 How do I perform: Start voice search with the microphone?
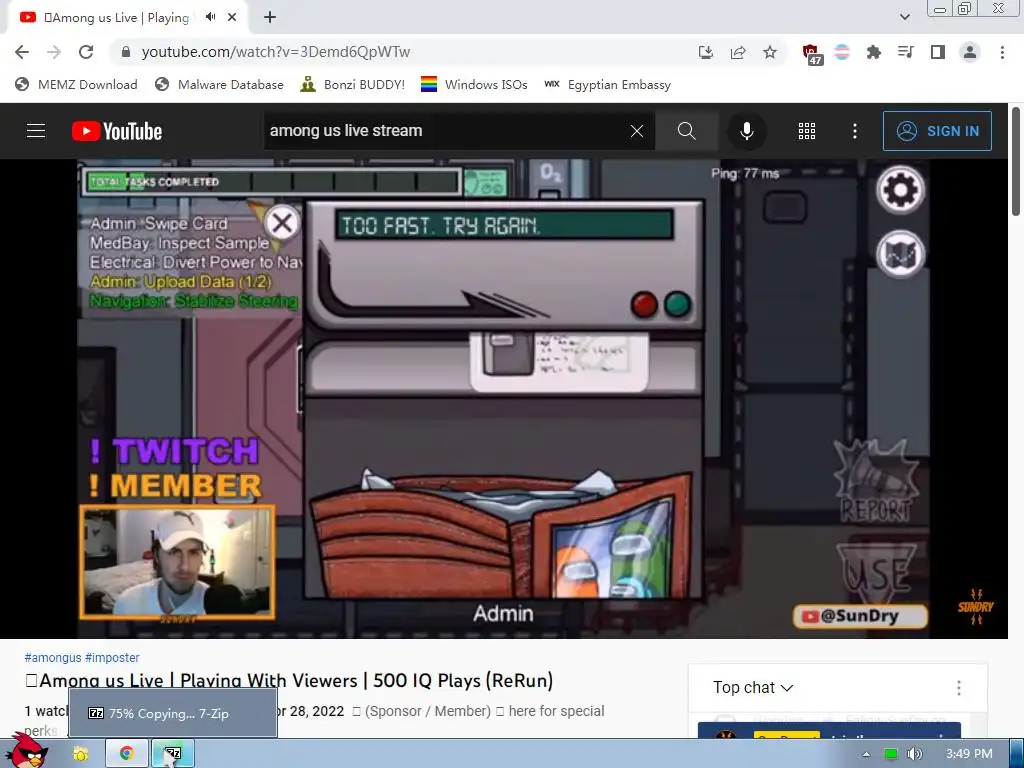point(746,131)
